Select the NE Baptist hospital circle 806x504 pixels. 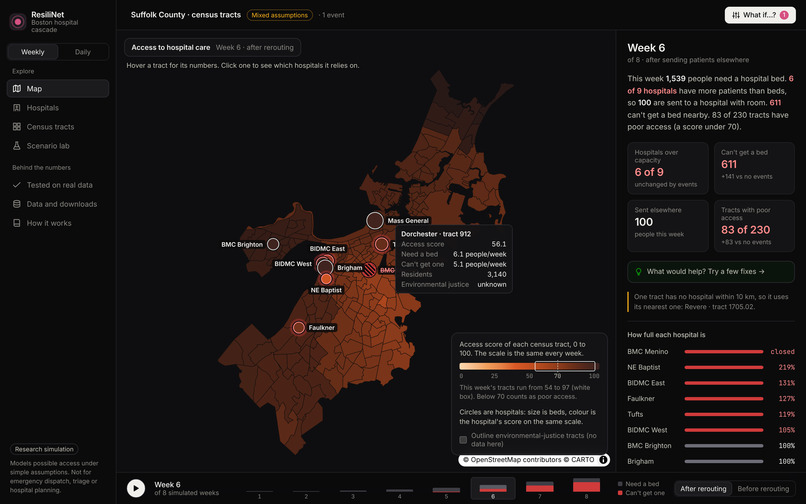(326, 279)
